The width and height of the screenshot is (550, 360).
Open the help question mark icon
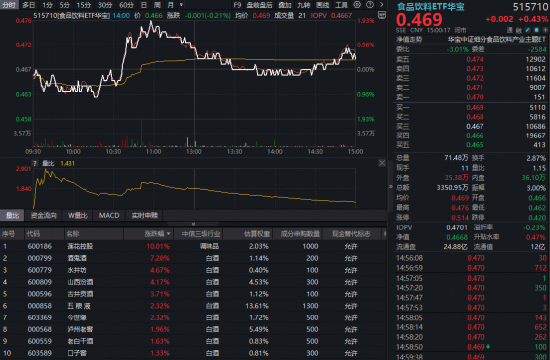(x=370, y=5)
